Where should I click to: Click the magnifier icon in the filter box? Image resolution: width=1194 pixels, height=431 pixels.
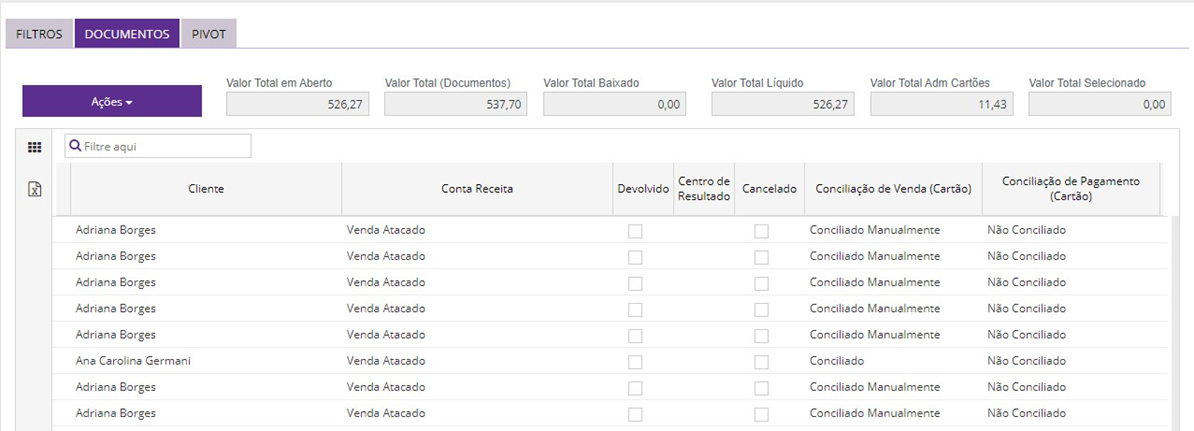pos(74,146)
